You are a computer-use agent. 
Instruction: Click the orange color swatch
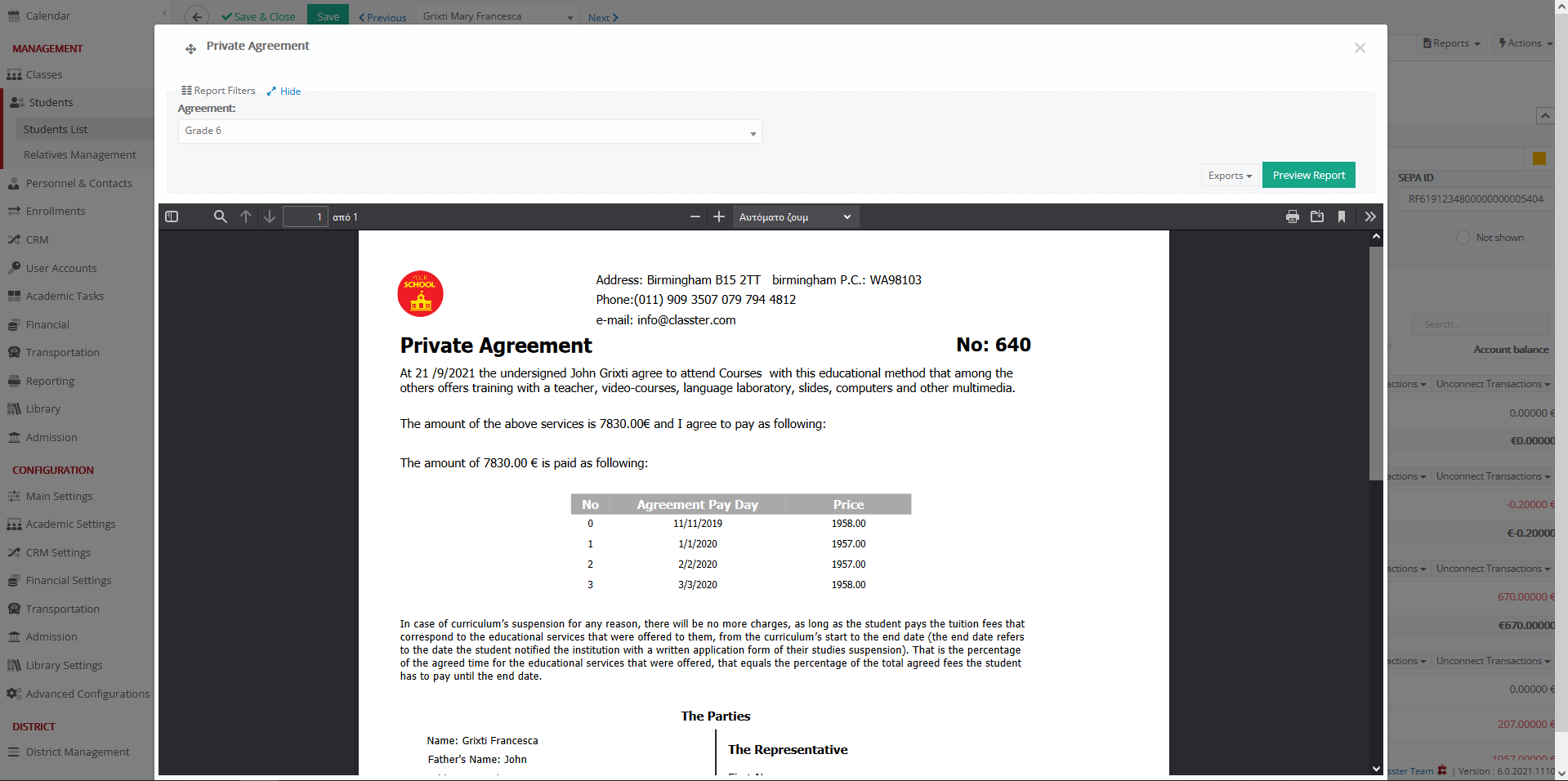tap(1539, 158)
